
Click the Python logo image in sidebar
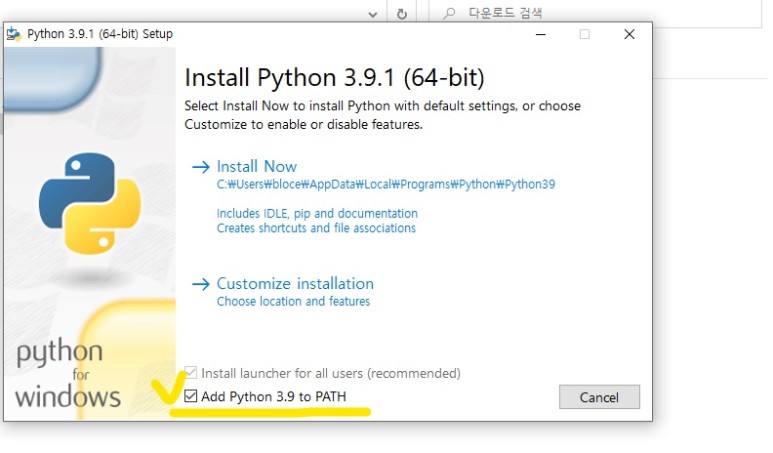[x=90, y=203]
